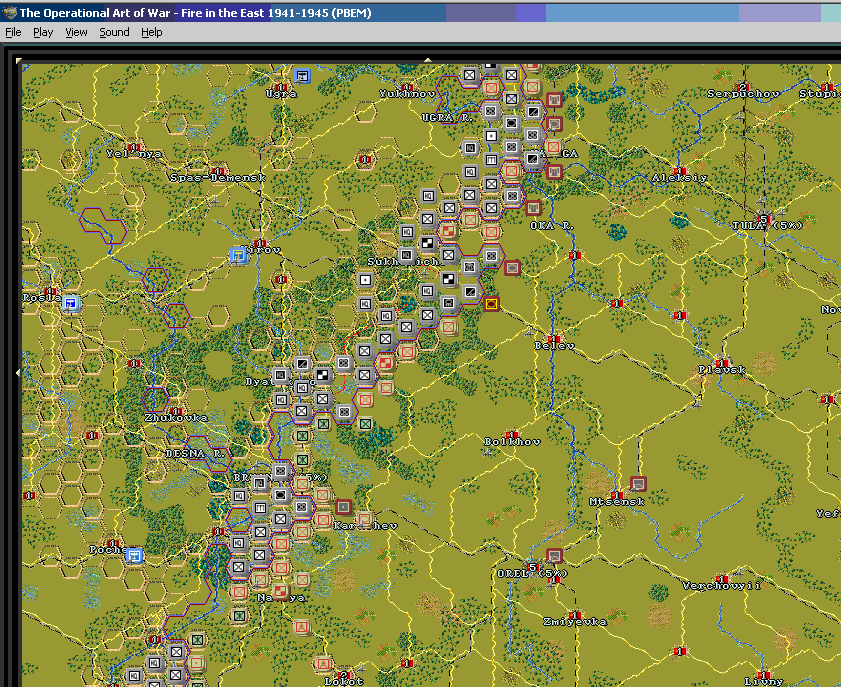Screen dimensions: 841x688
Task: Select the HQ unit on the Dyatkovo label
Action: [x=301, y=388]
